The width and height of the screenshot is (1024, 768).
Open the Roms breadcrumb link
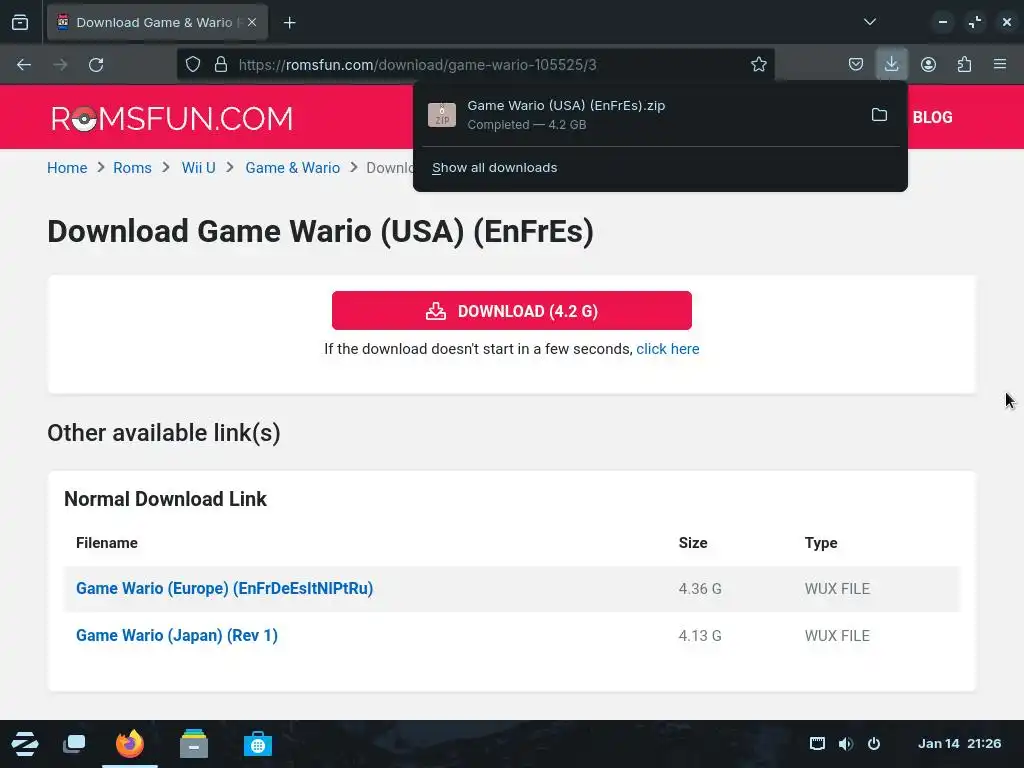(x=132, y=168)
